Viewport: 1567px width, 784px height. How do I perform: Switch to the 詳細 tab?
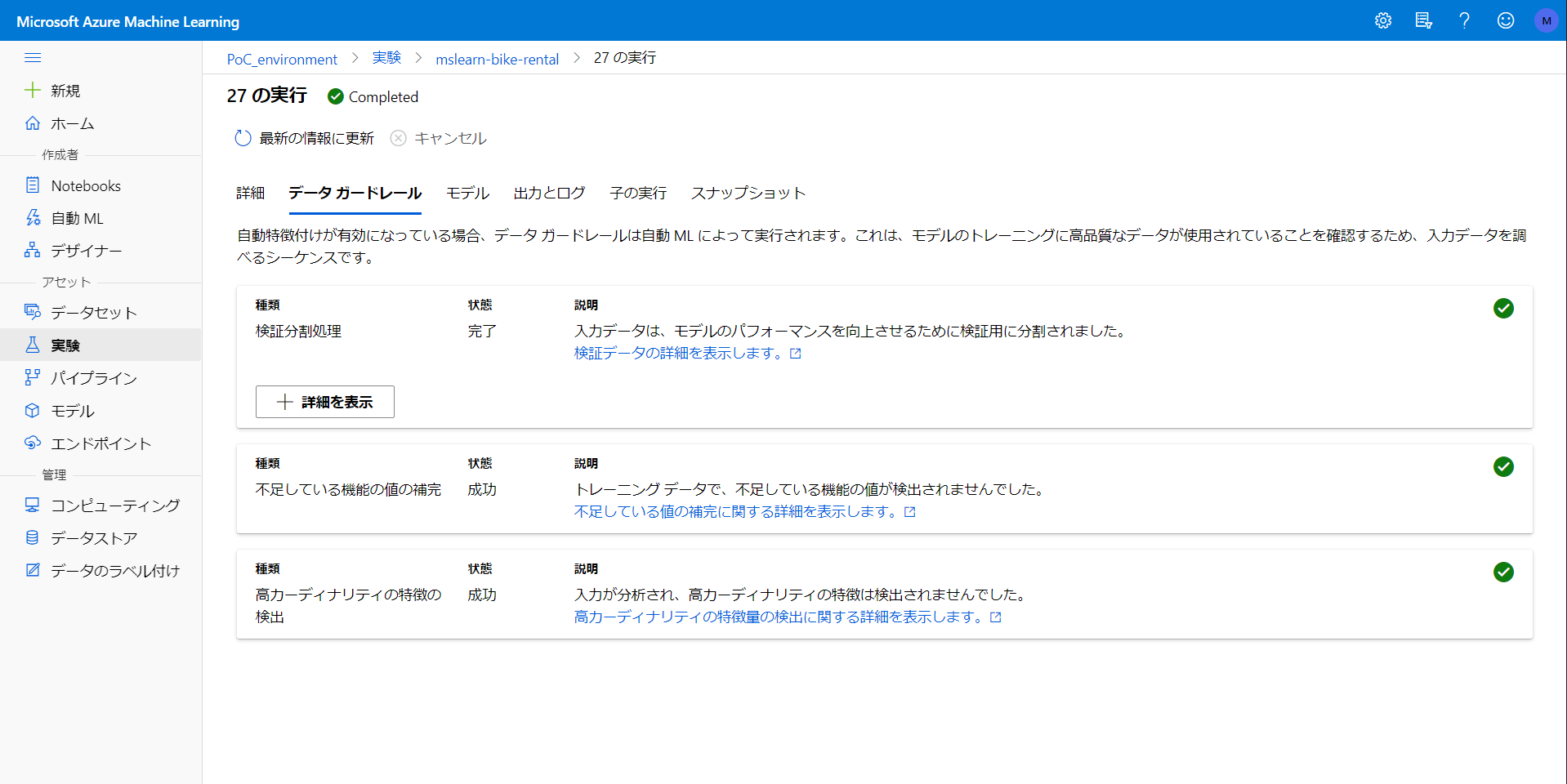[251, 193]
